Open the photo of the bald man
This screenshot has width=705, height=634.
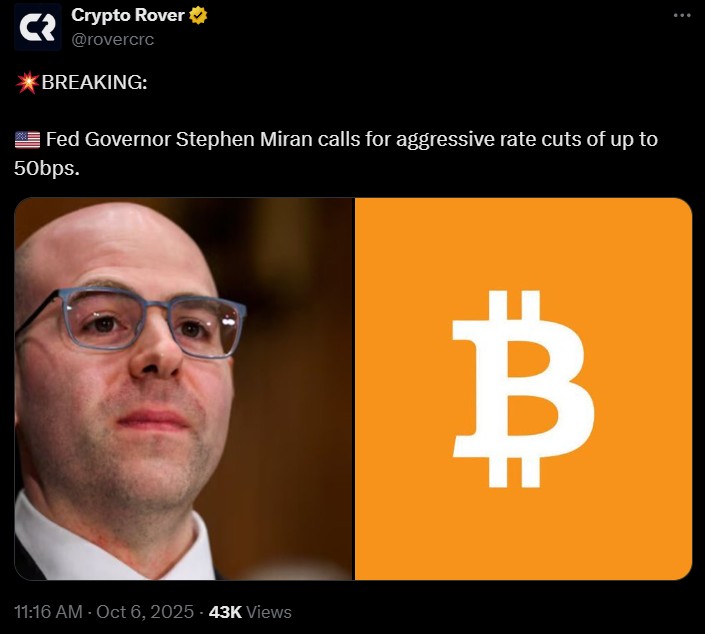(184, 389)
